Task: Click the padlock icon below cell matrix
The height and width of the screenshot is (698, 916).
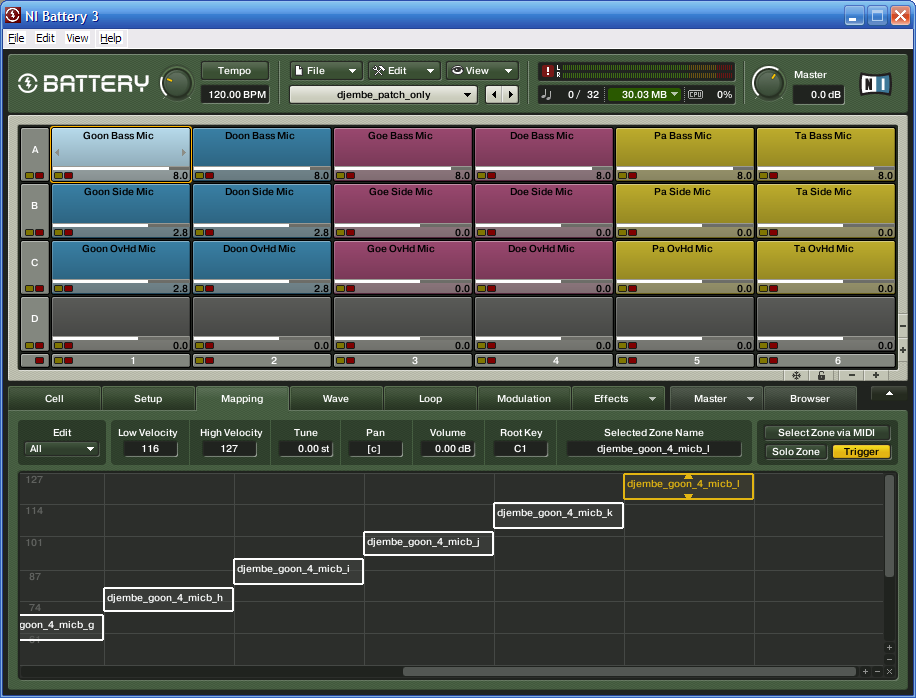Action: (x=821, y=376)
